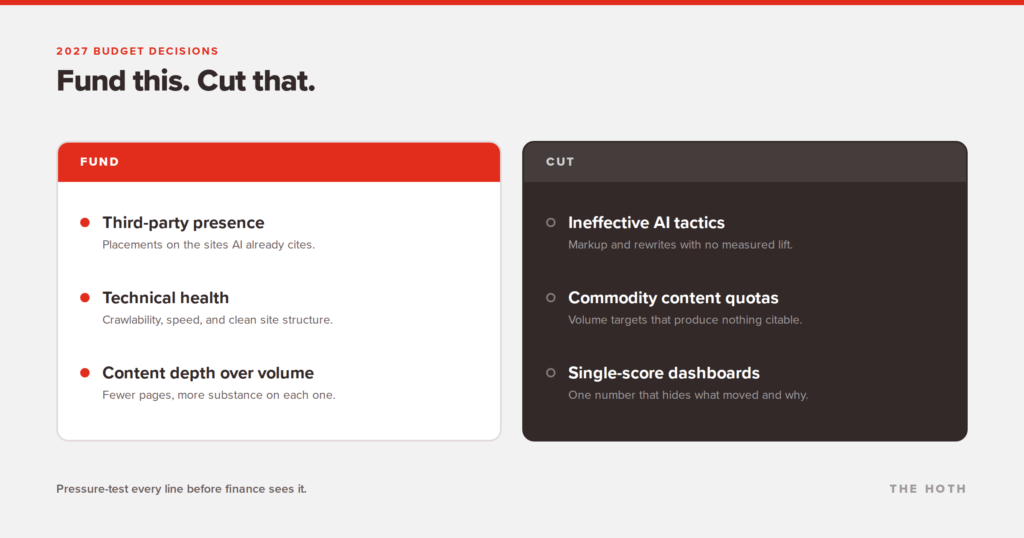Click the One number that hides what moved text
Viewport: 1024px width, 538px height.
click(x=688, y=395)
